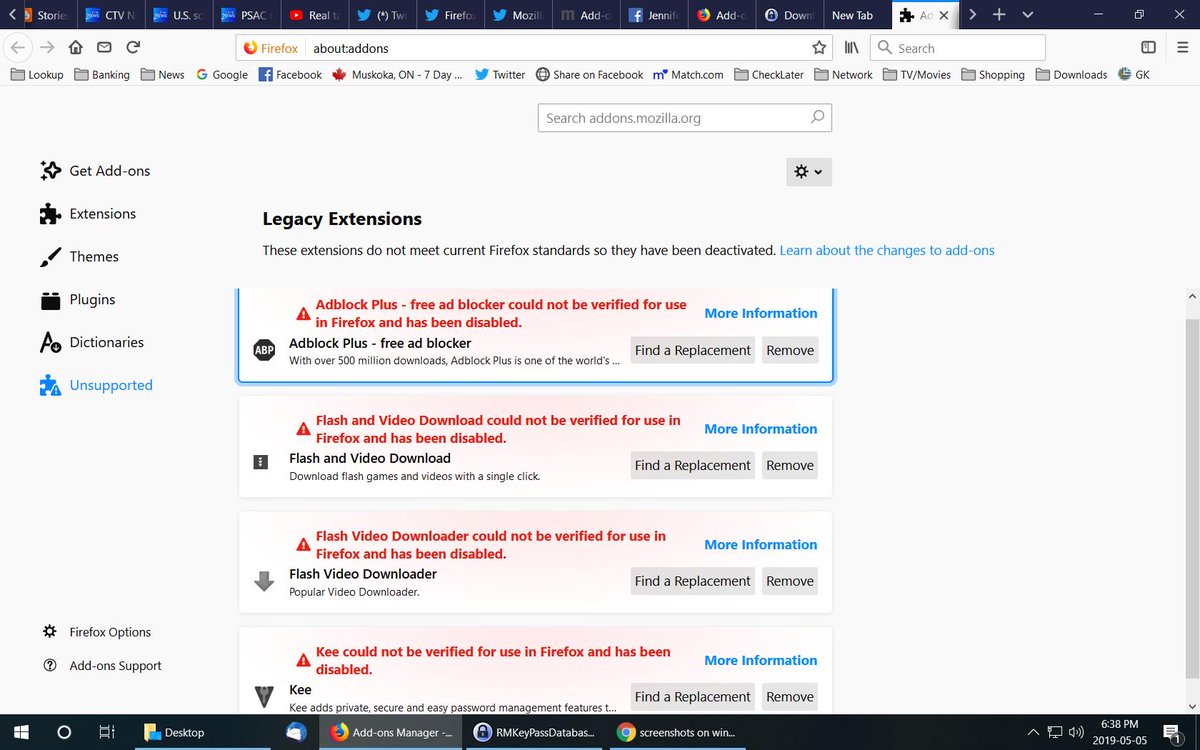
Task: Open the Get Add-ons section
Action: point(95,171)
